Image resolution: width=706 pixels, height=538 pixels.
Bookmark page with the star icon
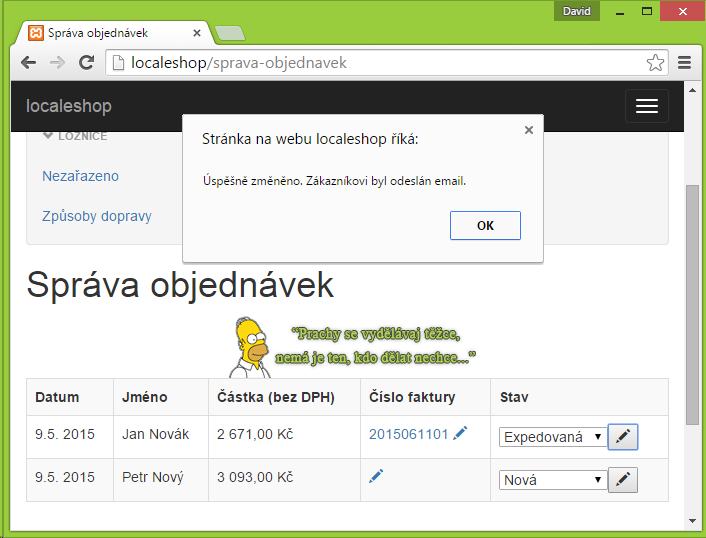[655, 63]
